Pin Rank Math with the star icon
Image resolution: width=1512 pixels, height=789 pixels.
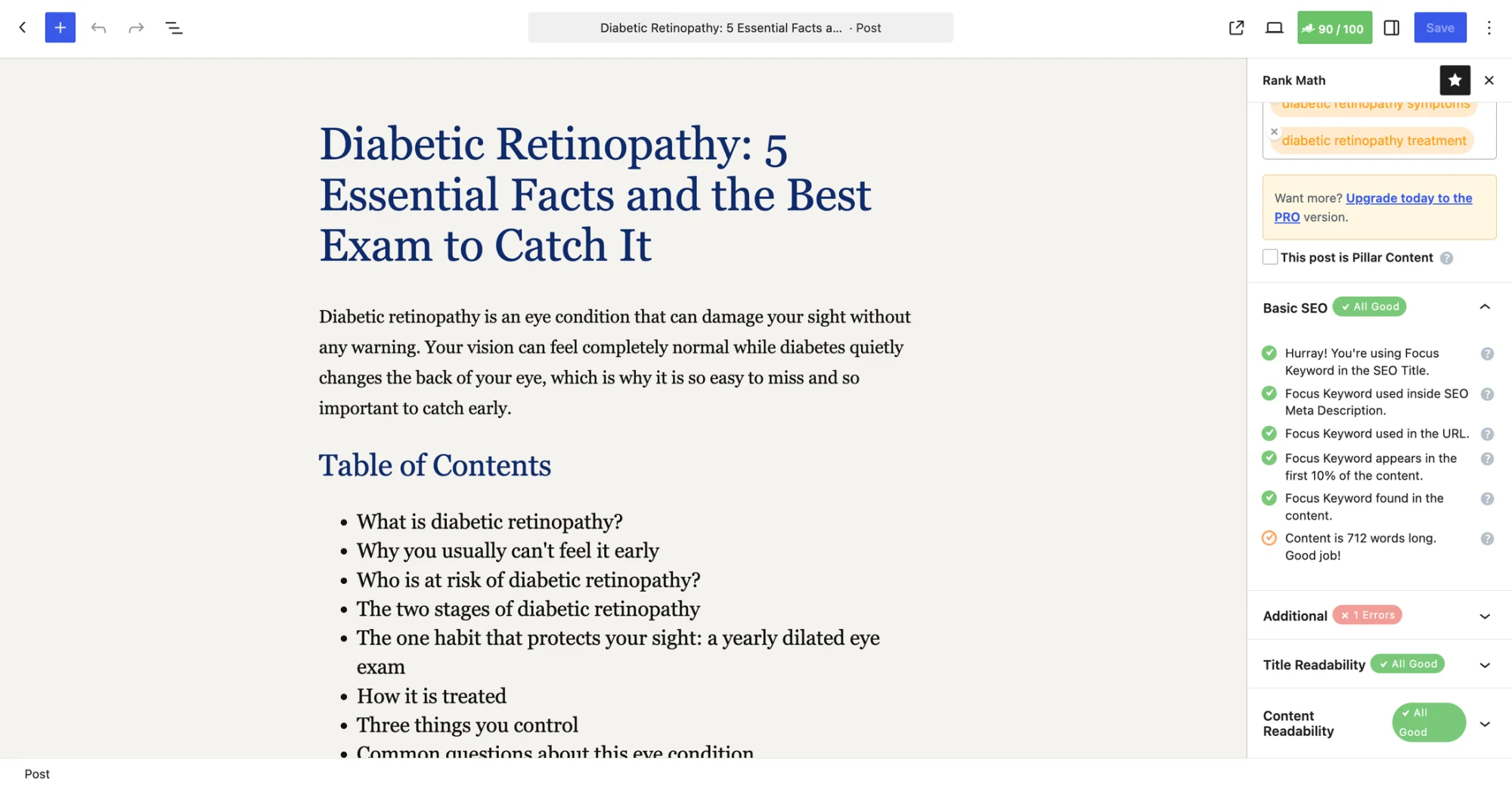(1455, 80)
